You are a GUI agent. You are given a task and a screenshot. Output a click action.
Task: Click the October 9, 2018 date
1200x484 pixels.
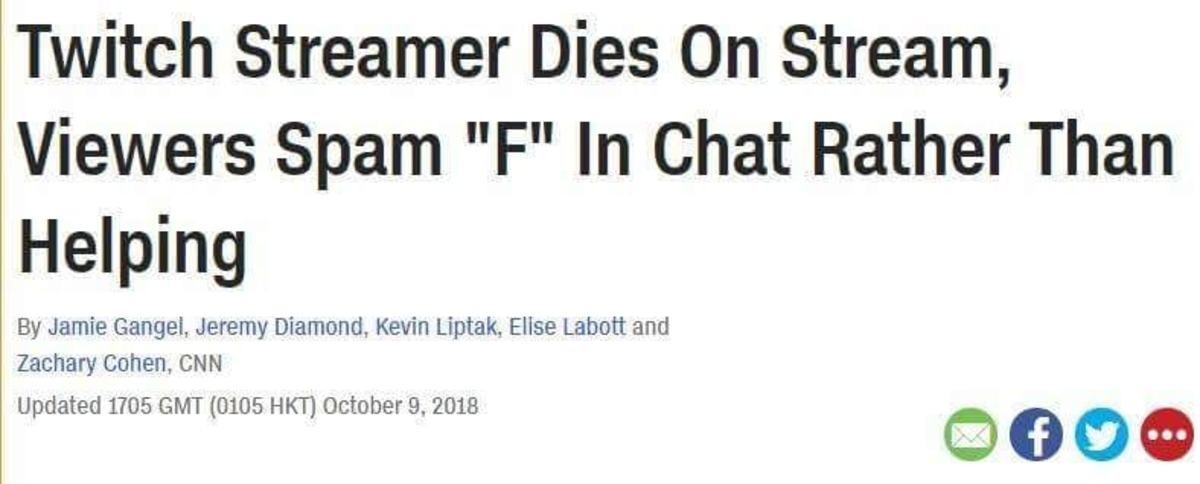(x=401, y=407)
